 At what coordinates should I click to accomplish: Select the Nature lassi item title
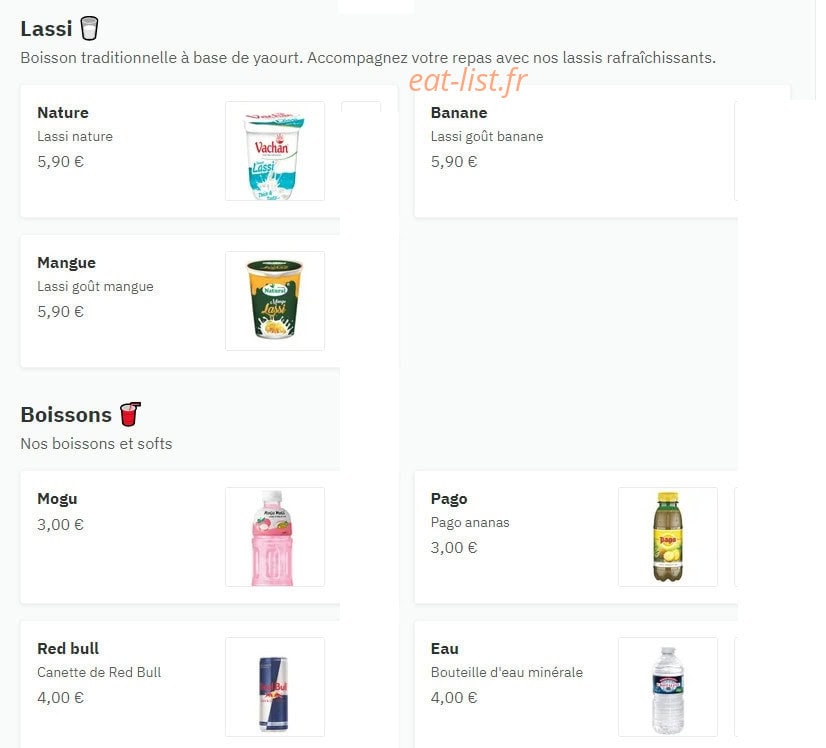tap(63, 113)
